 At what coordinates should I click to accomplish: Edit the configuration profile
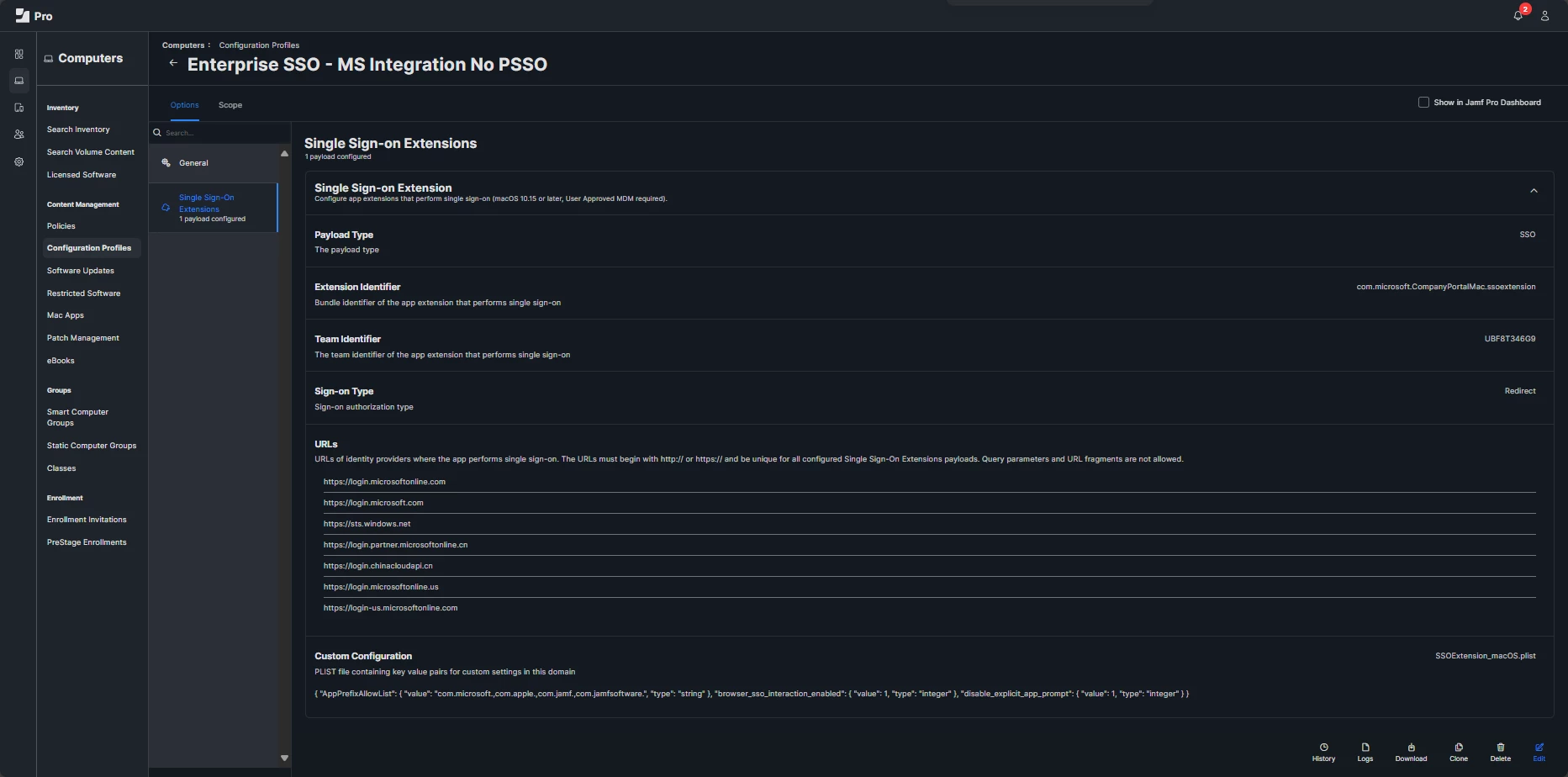point(1539,752)
